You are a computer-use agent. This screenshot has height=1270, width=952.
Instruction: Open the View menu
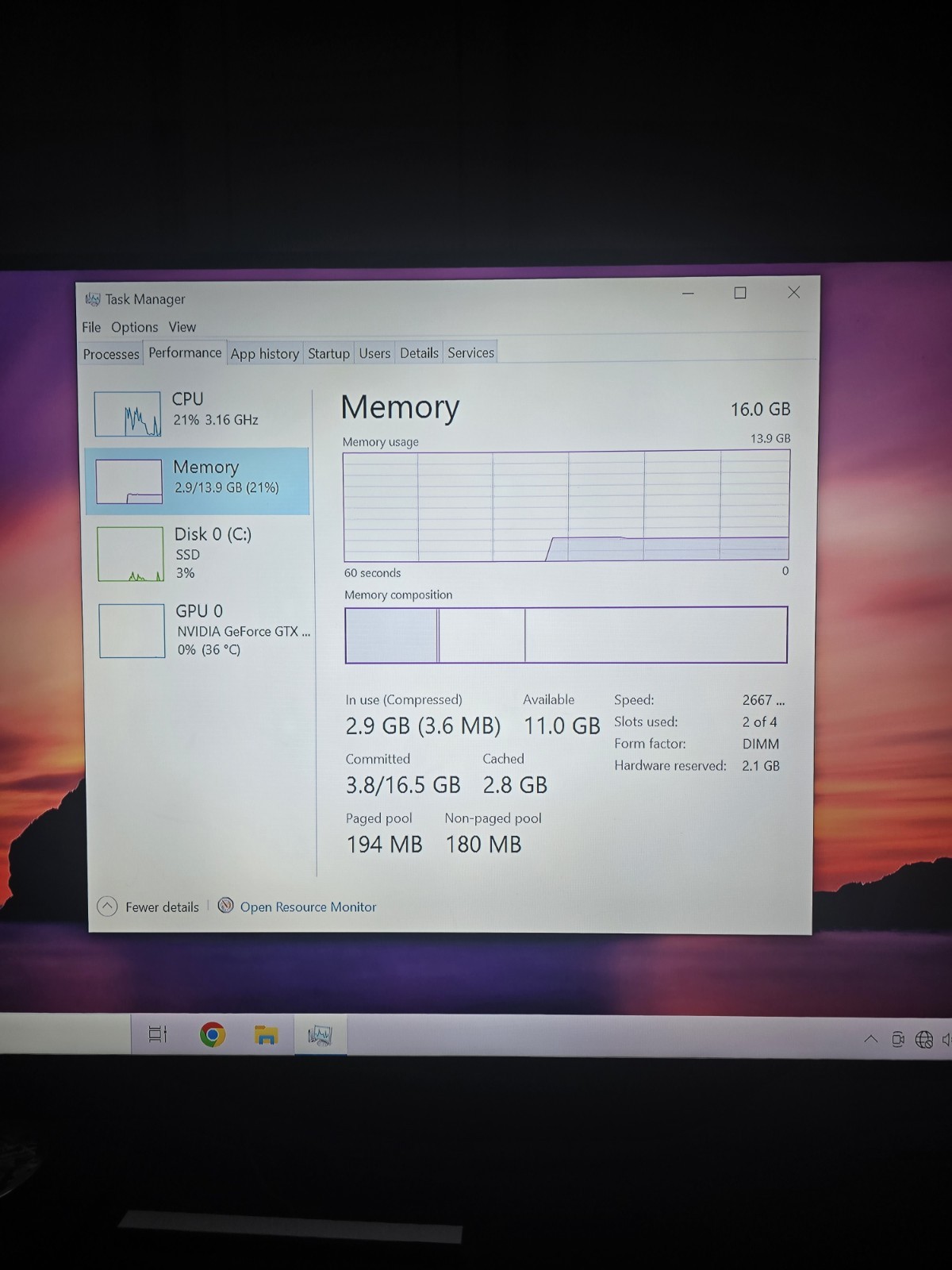coord(182,327)
